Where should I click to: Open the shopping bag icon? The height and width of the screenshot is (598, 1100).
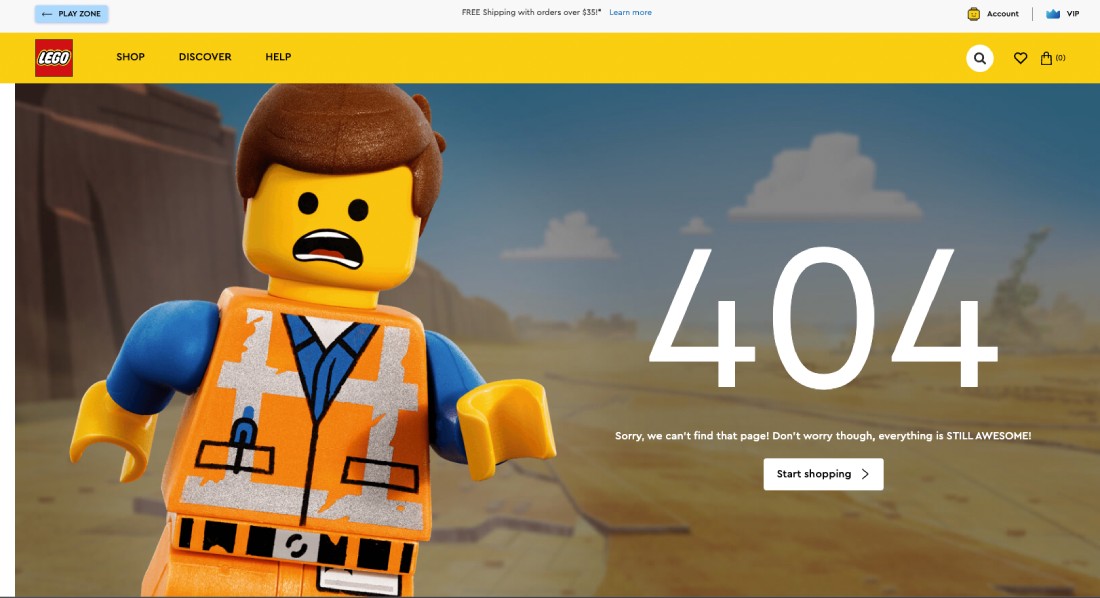pos(1046,58)
